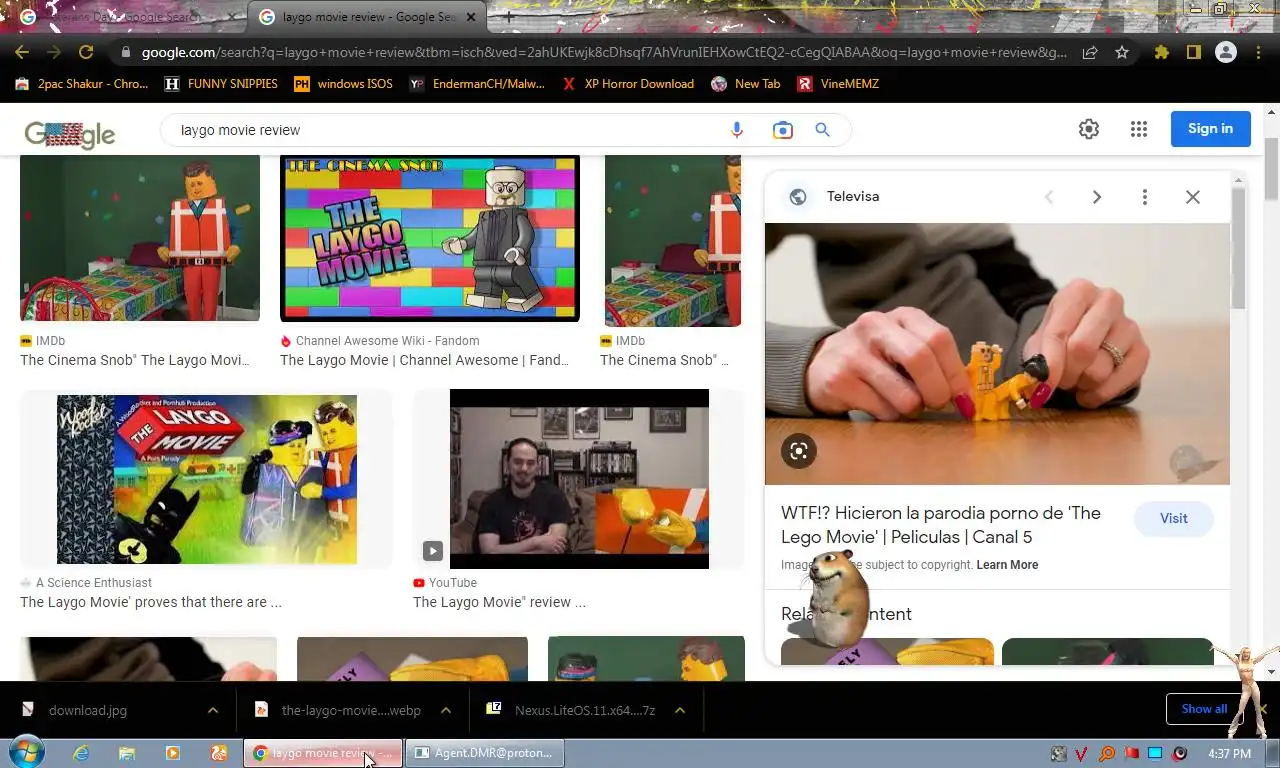
Task: Close the laygo movie review tab
Action: [x=471, y=17]
